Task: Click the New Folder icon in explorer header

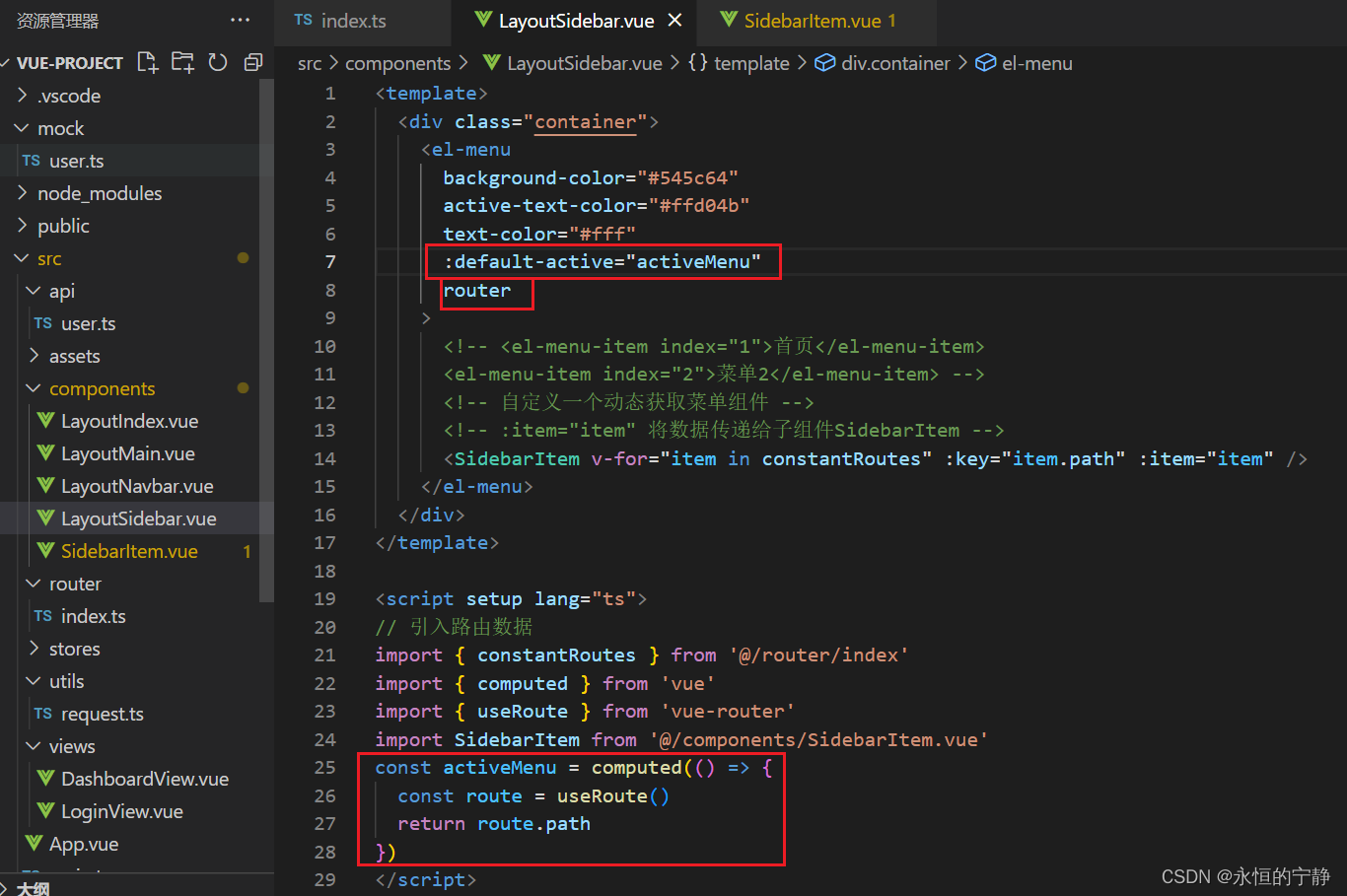Action: [182, 62]
